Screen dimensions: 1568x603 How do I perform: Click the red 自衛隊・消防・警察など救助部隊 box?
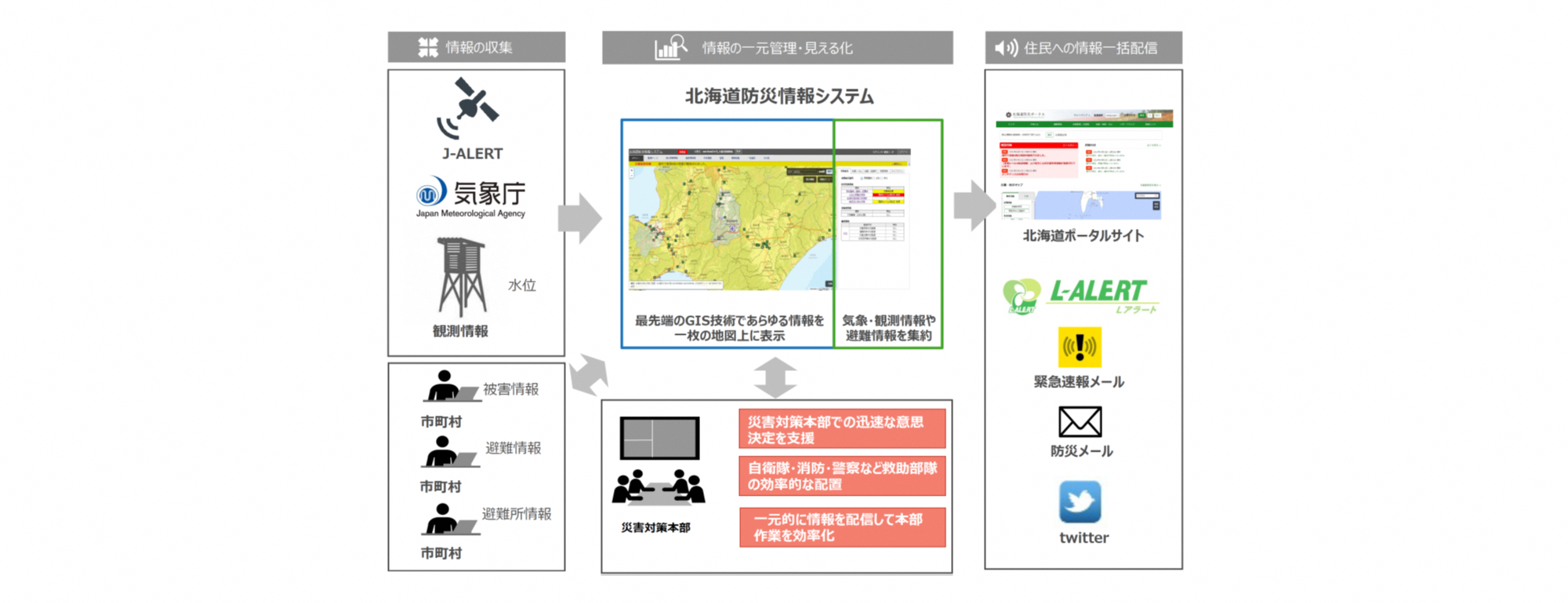pos(842,476)
